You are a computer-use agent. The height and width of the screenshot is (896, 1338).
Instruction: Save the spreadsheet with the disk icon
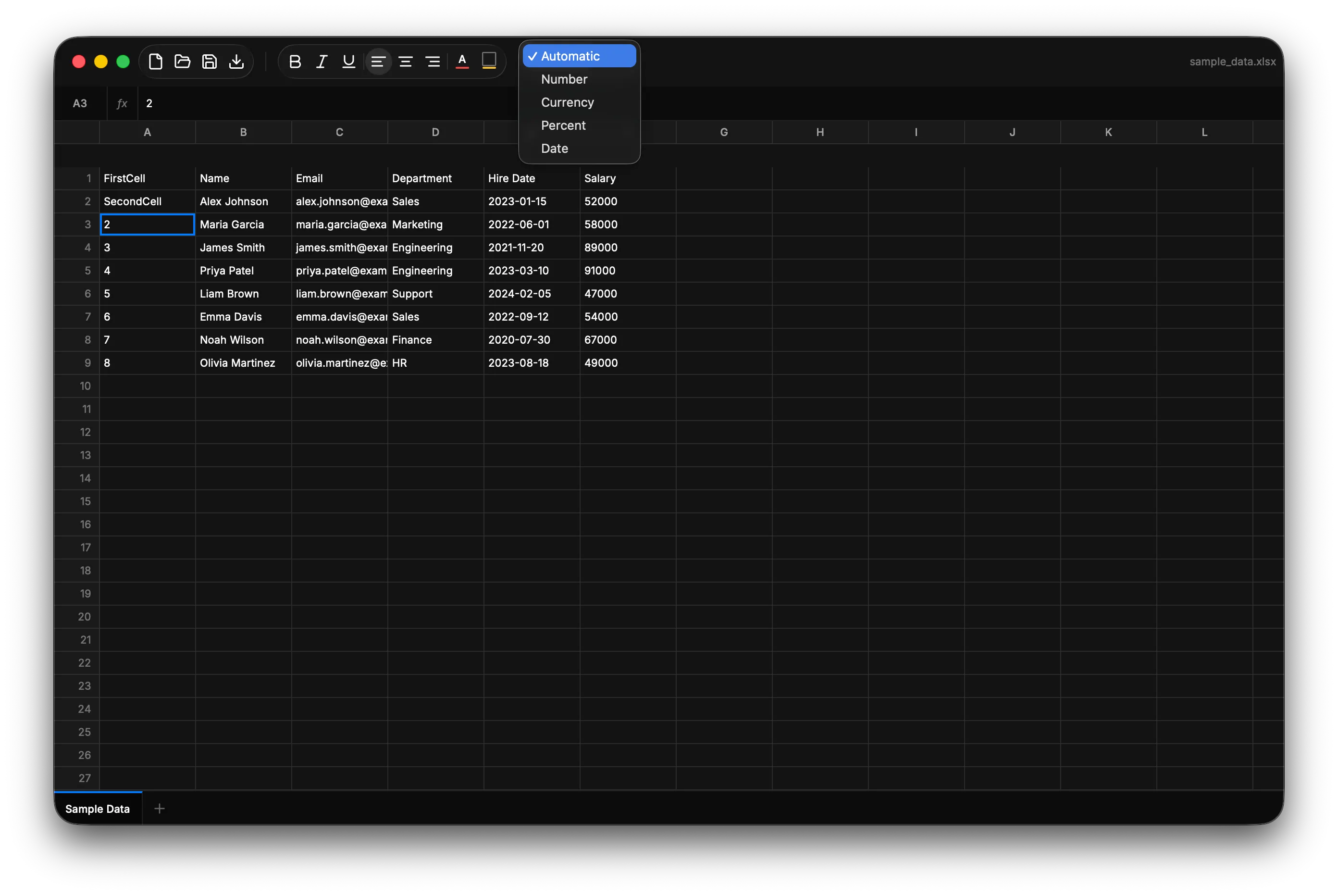coord(210,62)
